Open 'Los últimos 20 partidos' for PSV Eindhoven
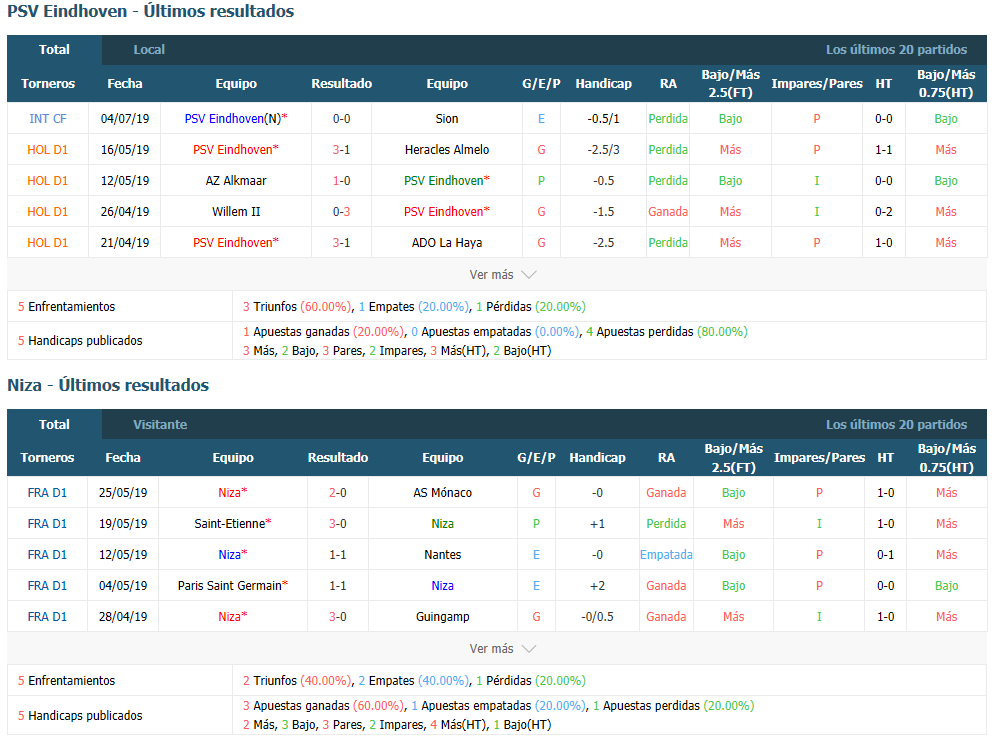 [x=896, y=50]
